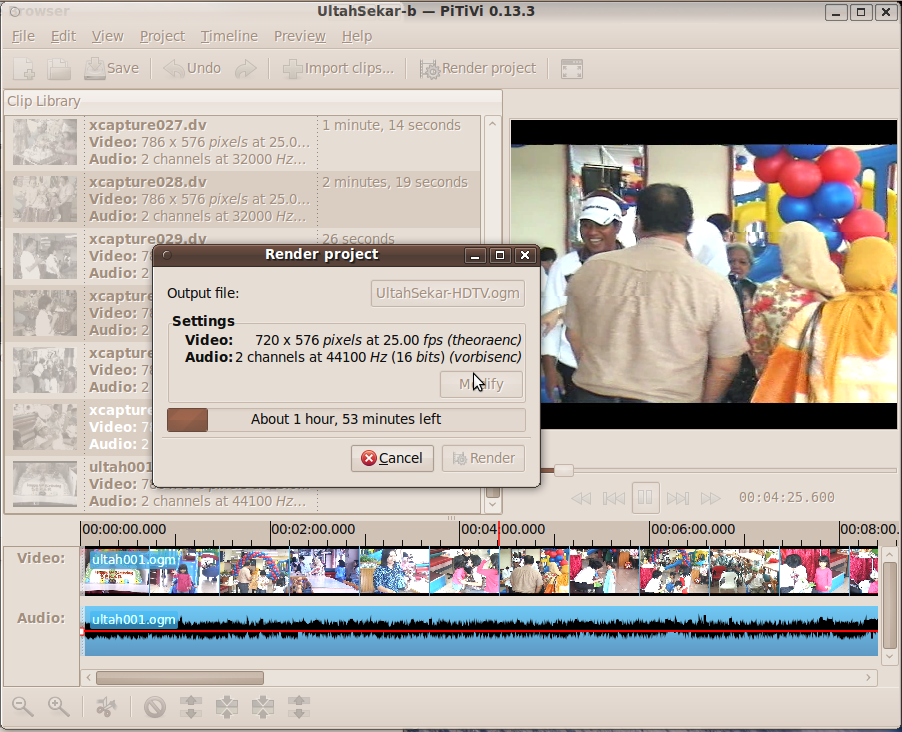
Task: Click the Render button in dialog
Action: [x=483, y=458]
